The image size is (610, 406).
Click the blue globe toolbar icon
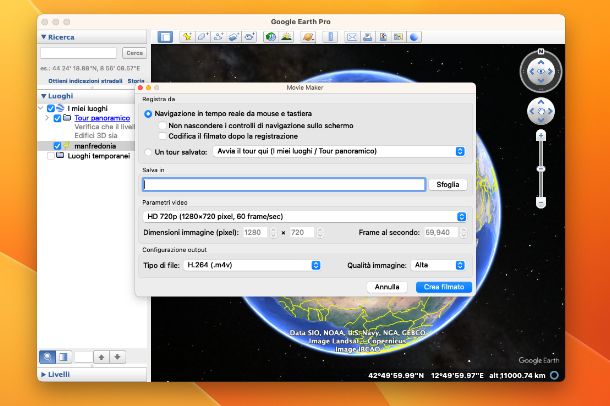pos(414,37)
